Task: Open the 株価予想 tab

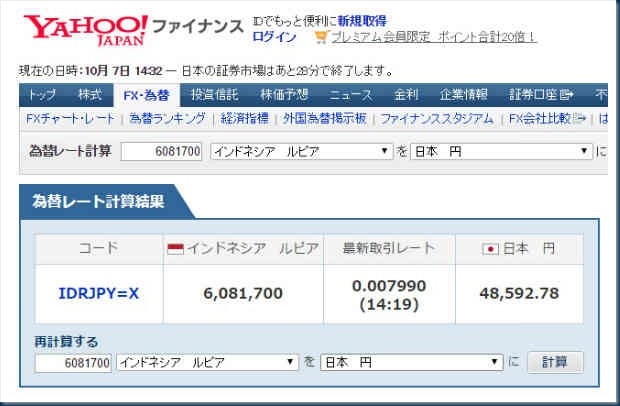Action: [x=284, y=95]
